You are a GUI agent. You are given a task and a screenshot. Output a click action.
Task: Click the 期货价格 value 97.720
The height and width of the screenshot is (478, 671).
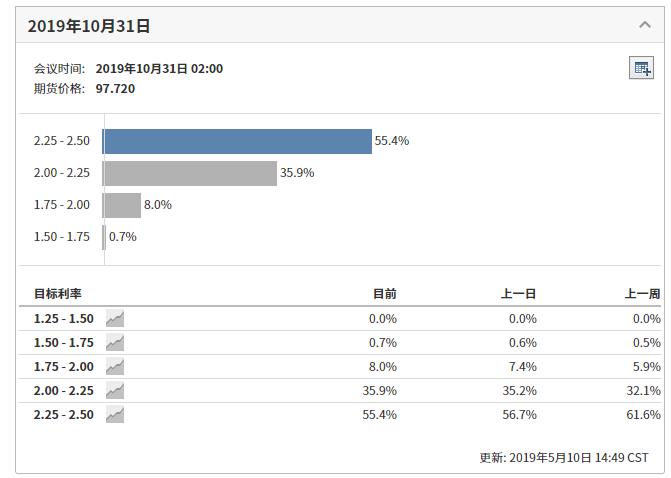point(115,88)
